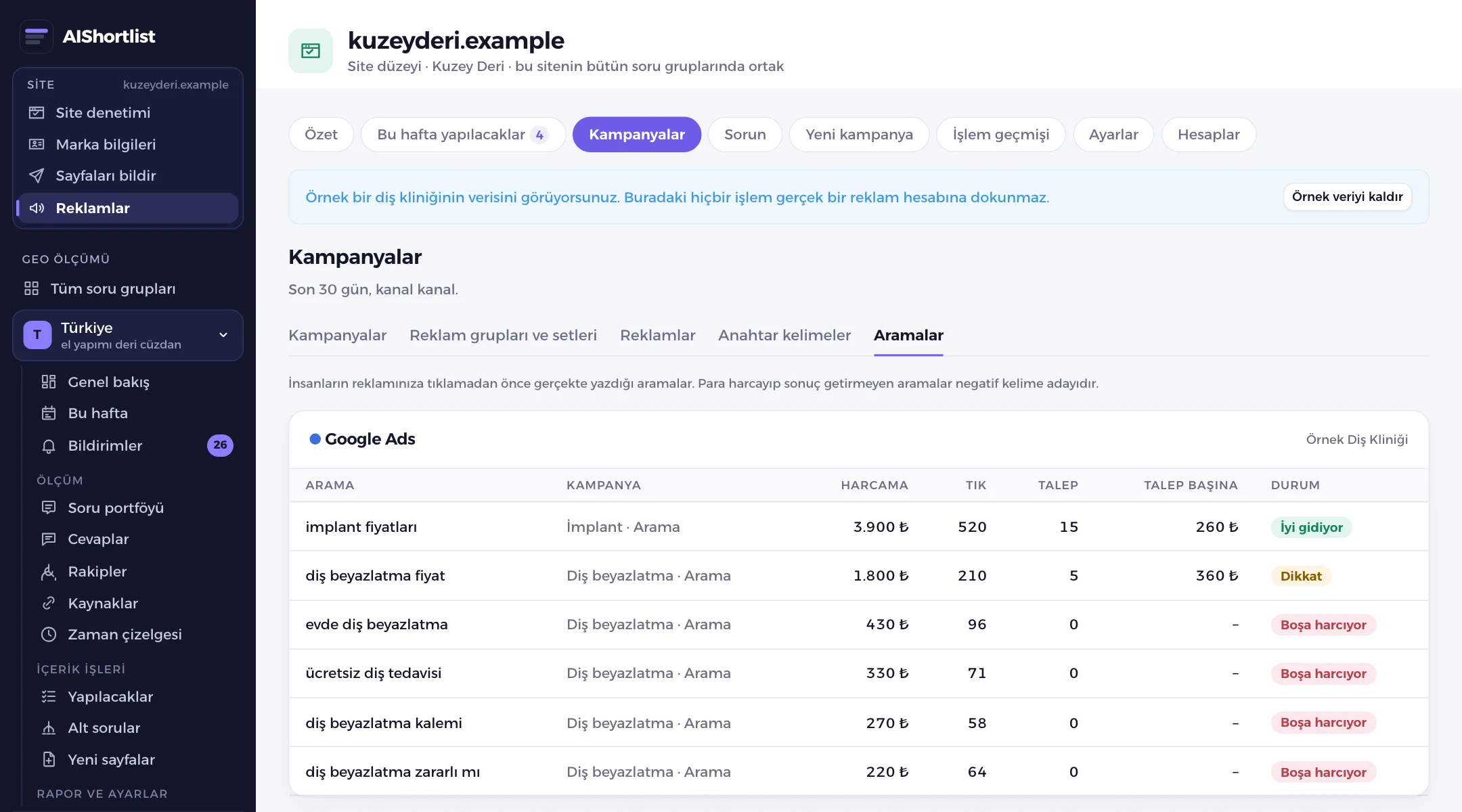This screenshot has width=1462, height=812.
Task: Click Örnek veriyi kaldır button
Action: tap(1348, 197)
